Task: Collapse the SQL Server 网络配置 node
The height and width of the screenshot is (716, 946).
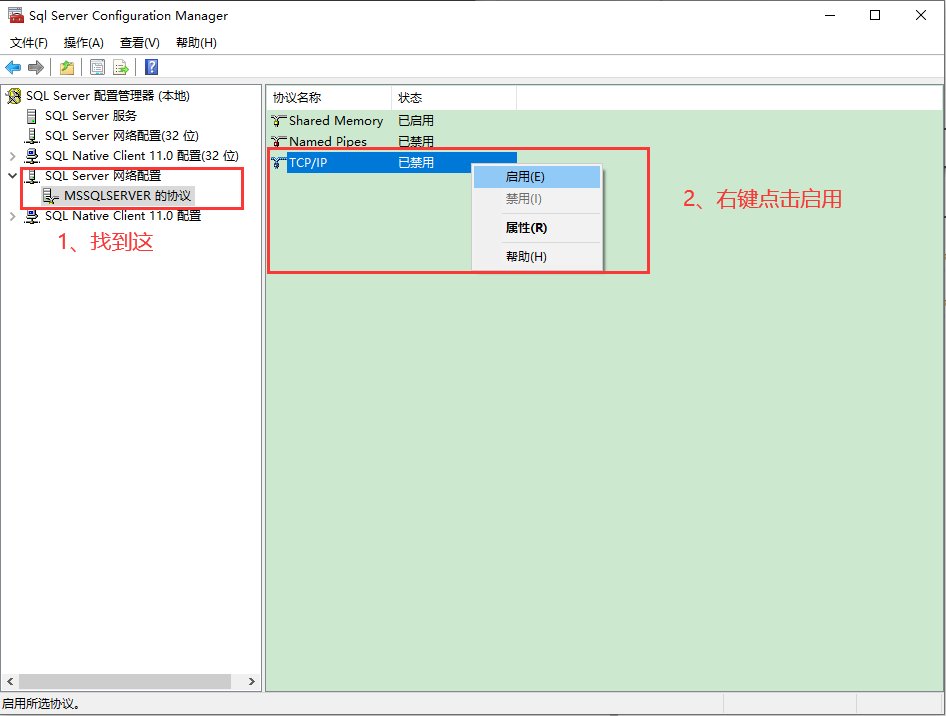Action: coord(13,176)
